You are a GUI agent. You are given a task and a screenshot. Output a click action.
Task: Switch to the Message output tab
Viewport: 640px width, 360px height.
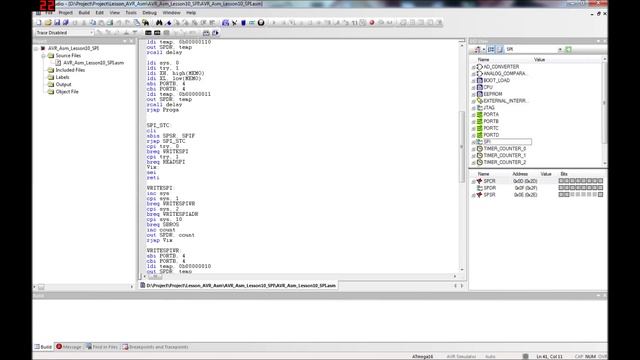[x=69, y=347]
